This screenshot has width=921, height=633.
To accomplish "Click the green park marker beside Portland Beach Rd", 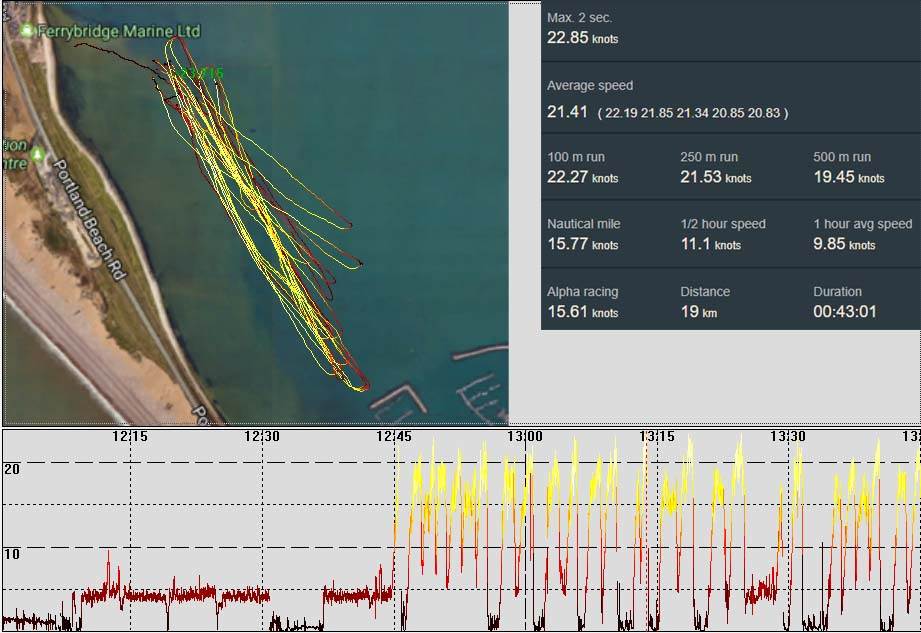I will (x=38, y=155).
